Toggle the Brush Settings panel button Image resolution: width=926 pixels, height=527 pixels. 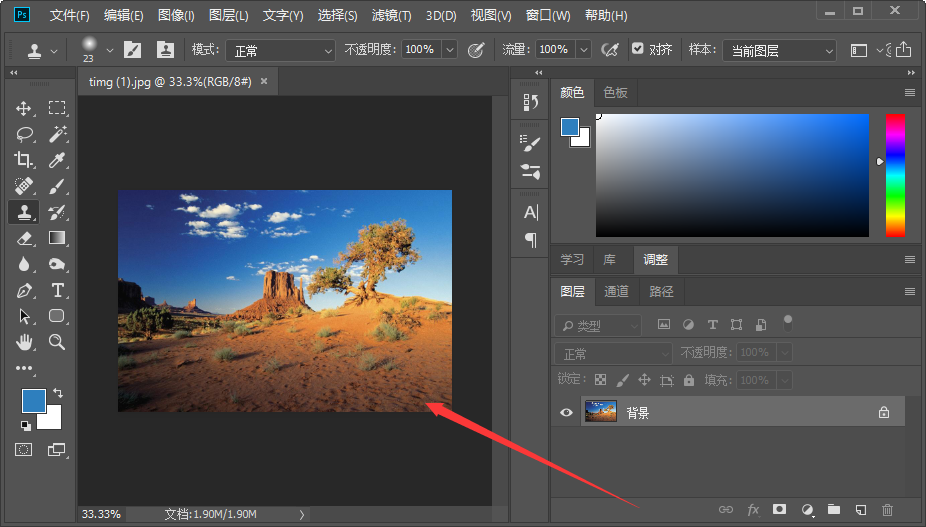[x=132, y=50]
